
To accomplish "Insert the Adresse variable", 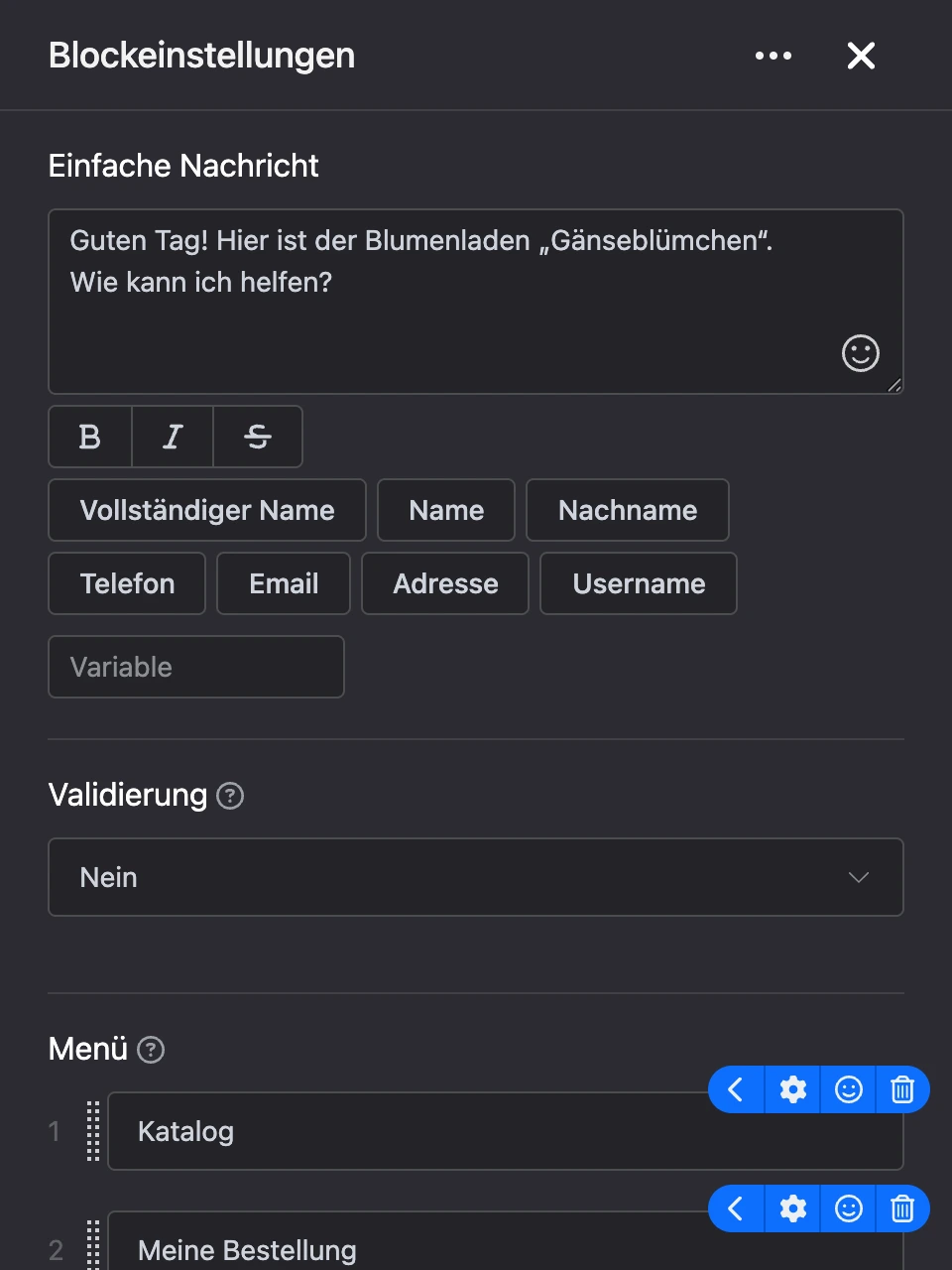I will [445, 583].
